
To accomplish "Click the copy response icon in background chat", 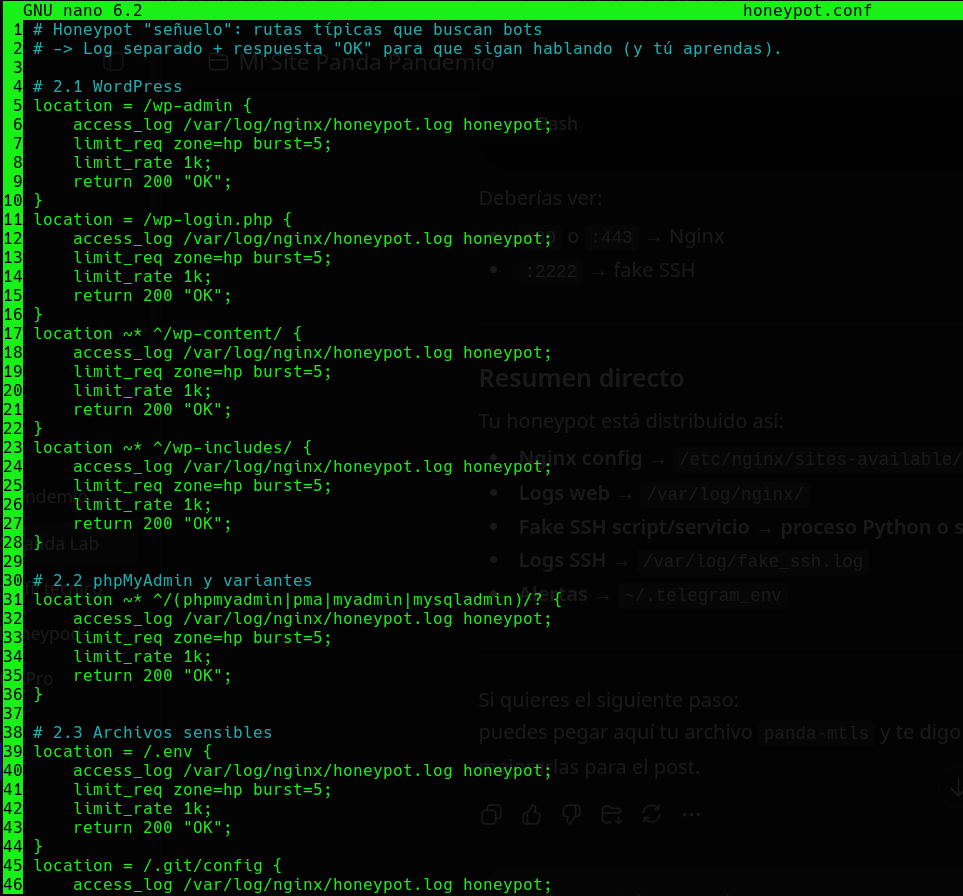I will click(491, 814).
